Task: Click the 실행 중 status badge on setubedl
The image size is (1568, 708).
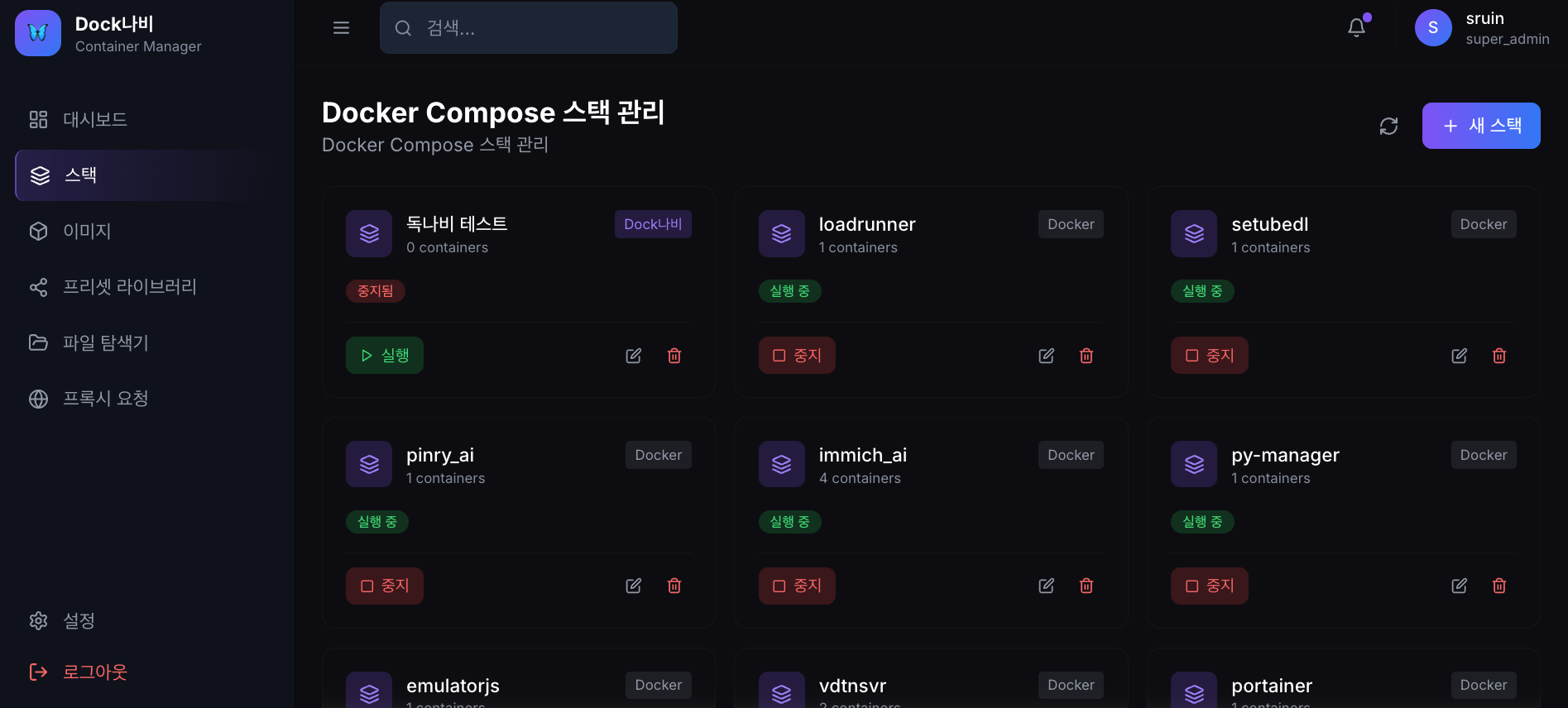Action: pos(1202,290)
